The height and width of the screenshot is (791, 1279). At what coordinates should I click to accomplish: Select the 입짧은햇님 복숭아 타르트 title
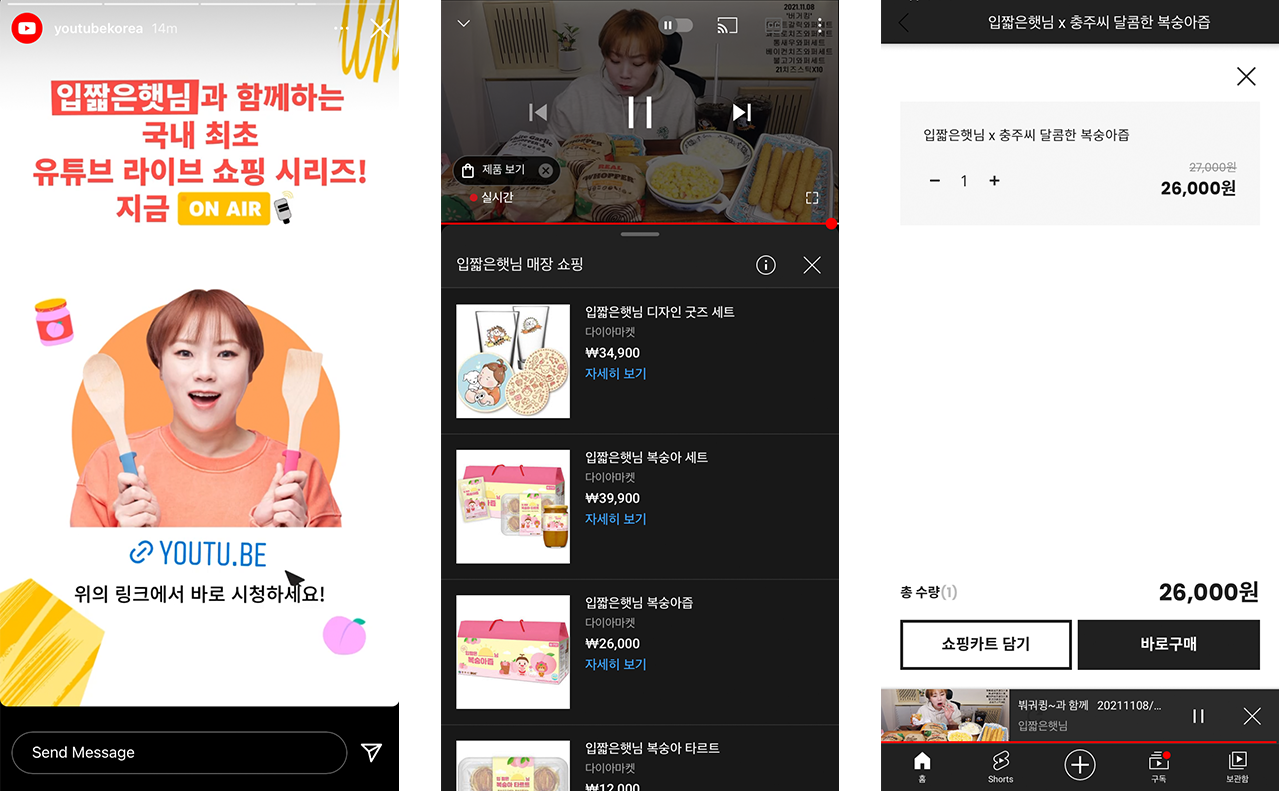pos(652,748)
